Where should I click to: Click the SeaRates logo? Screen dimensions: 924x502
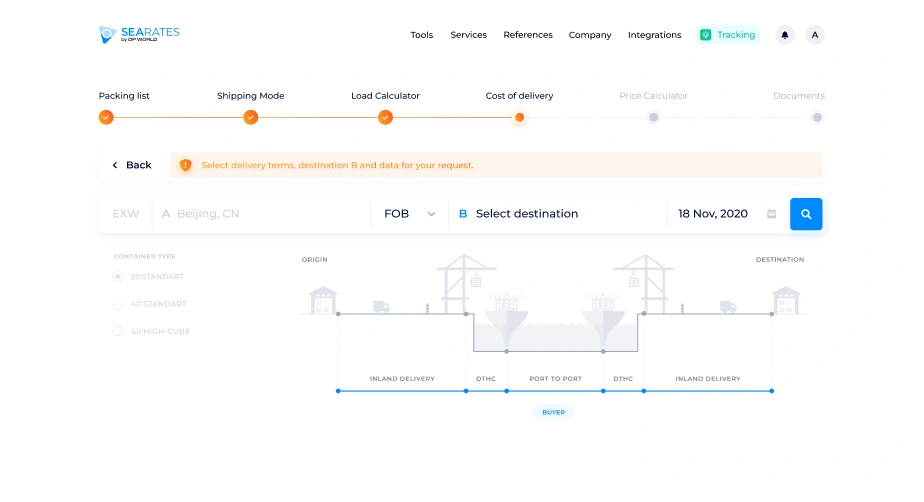click(x=139, y=34)
